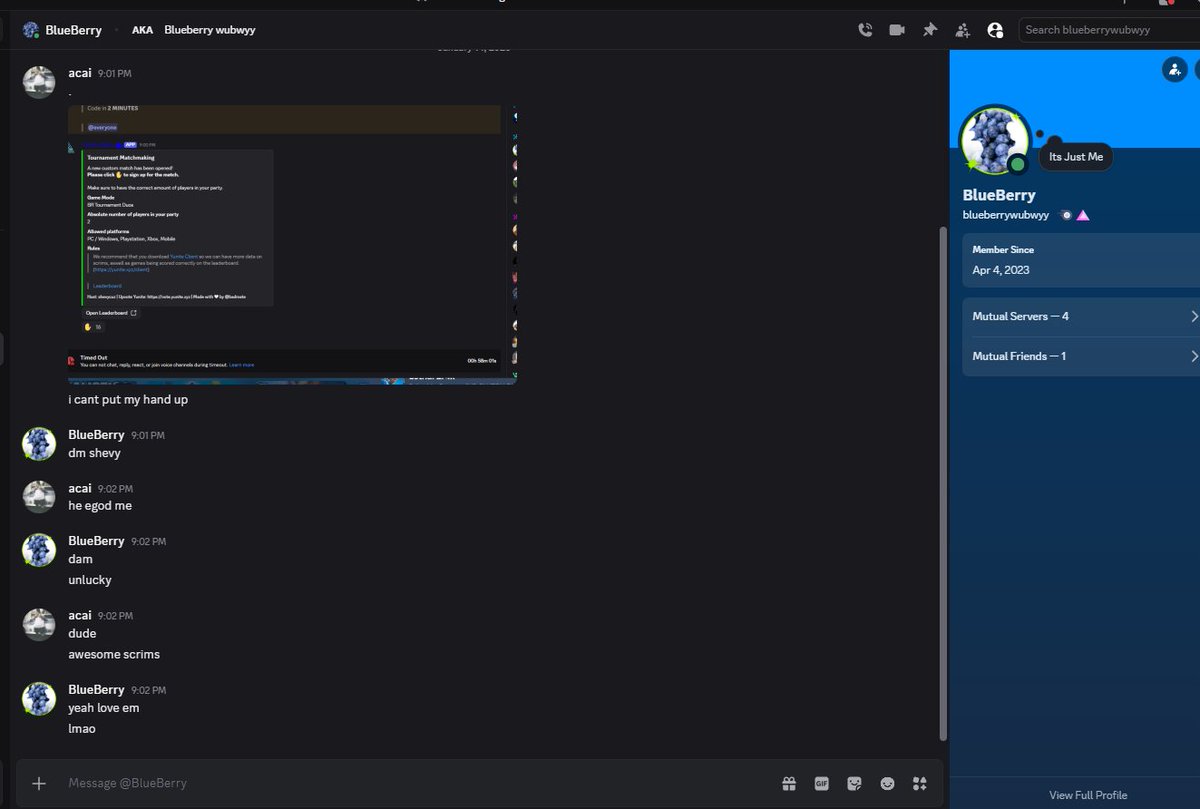Viewport: 1200px width, 809px height.
Task: Click BlueBerry username on 'dm shevy' message
Action: (x=96, y=435)
